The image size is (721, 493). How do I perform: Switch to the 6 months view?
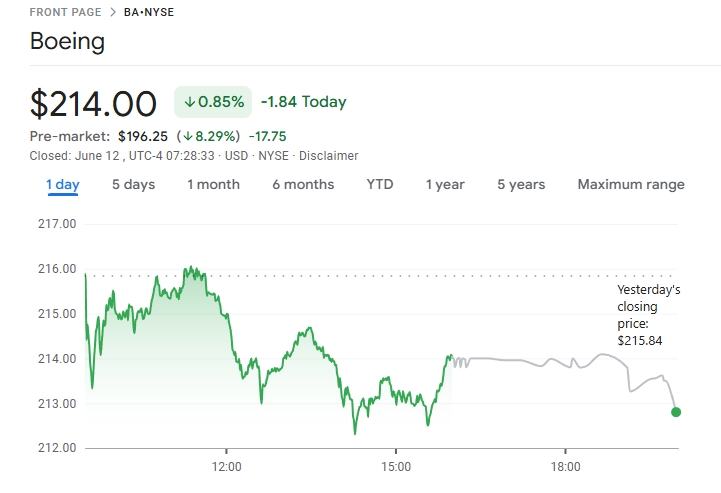(x=303, y=184)
